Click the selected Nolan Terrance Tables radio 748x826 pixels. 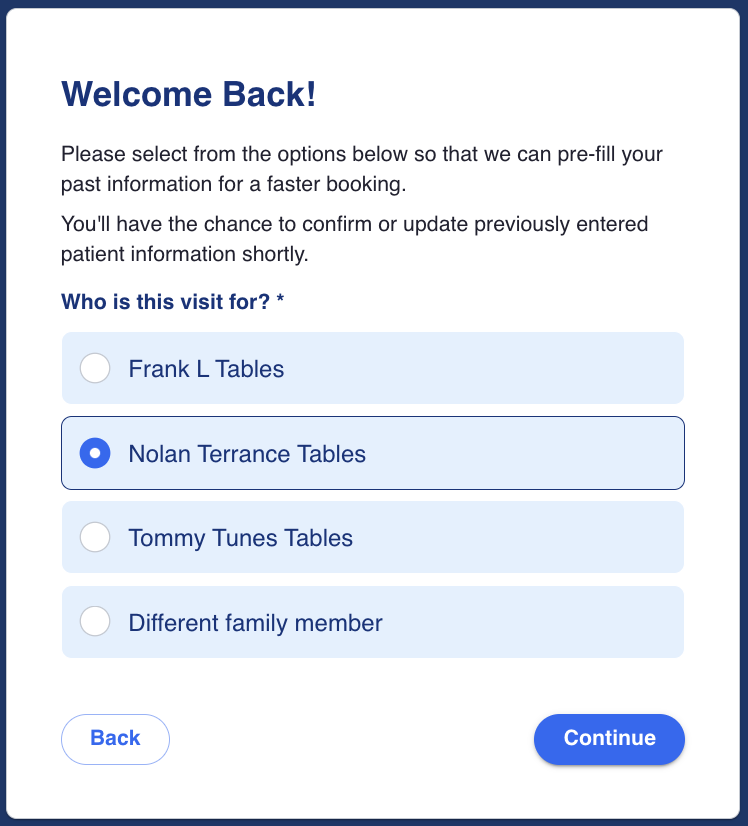[x=95, y=454]
